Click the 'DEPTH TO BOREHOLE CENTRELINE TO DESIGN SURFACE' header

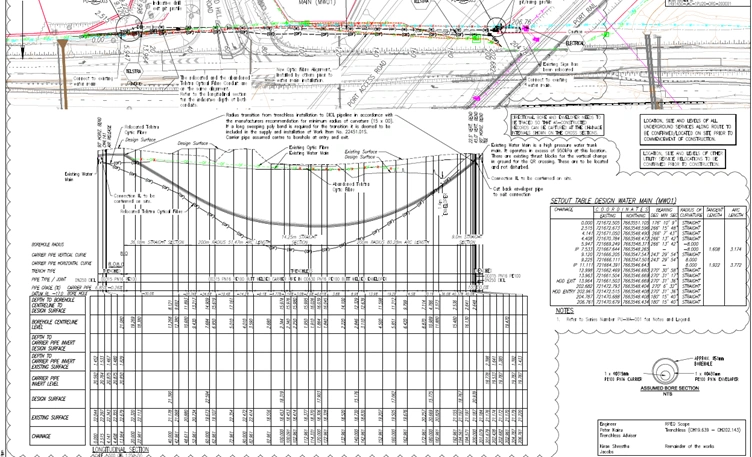[x=53, y=305]
